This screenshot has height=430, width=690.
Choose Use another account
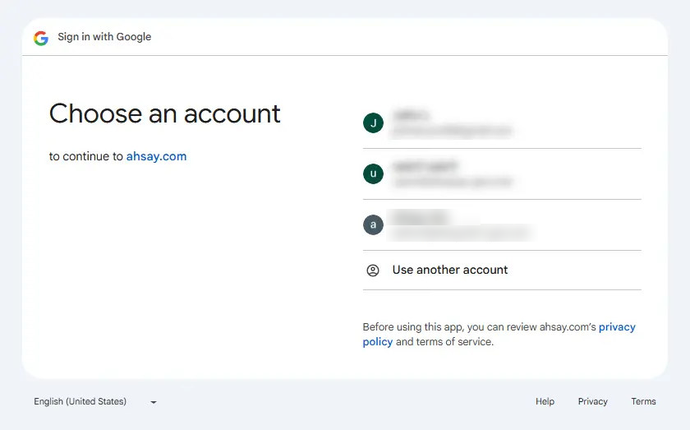coord(502,270)
